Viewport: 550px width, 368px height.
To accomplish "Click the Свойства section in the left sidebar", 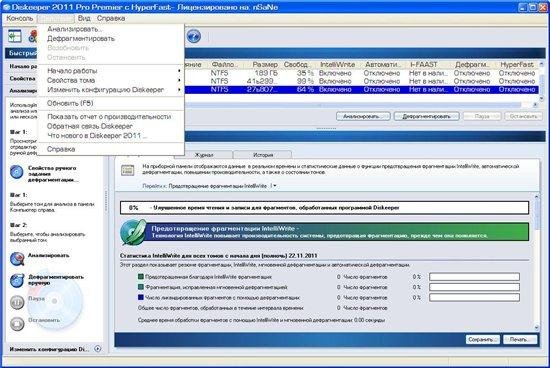I will click(21, 78).
